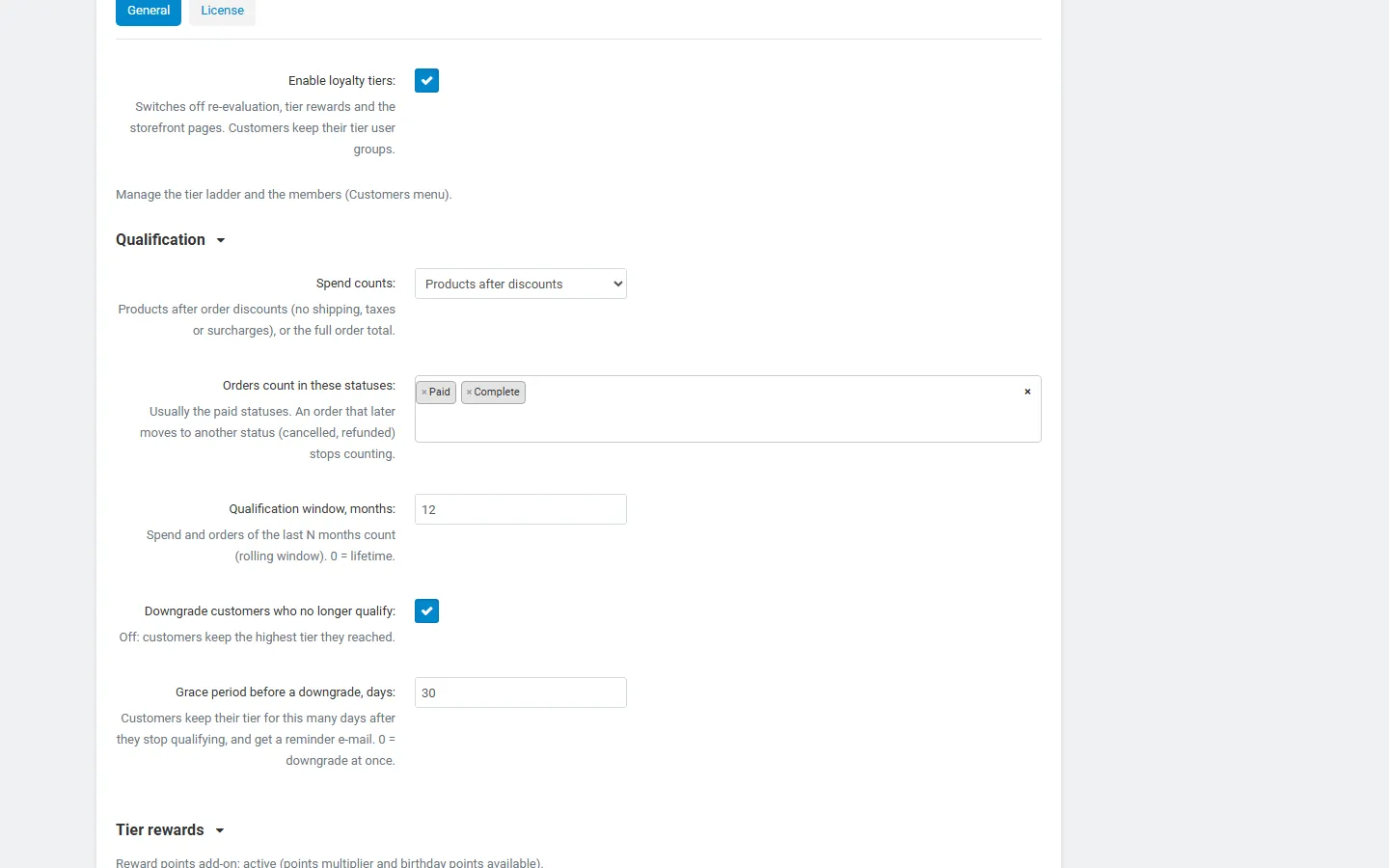Collapse the Qualification section

point(171,240)
